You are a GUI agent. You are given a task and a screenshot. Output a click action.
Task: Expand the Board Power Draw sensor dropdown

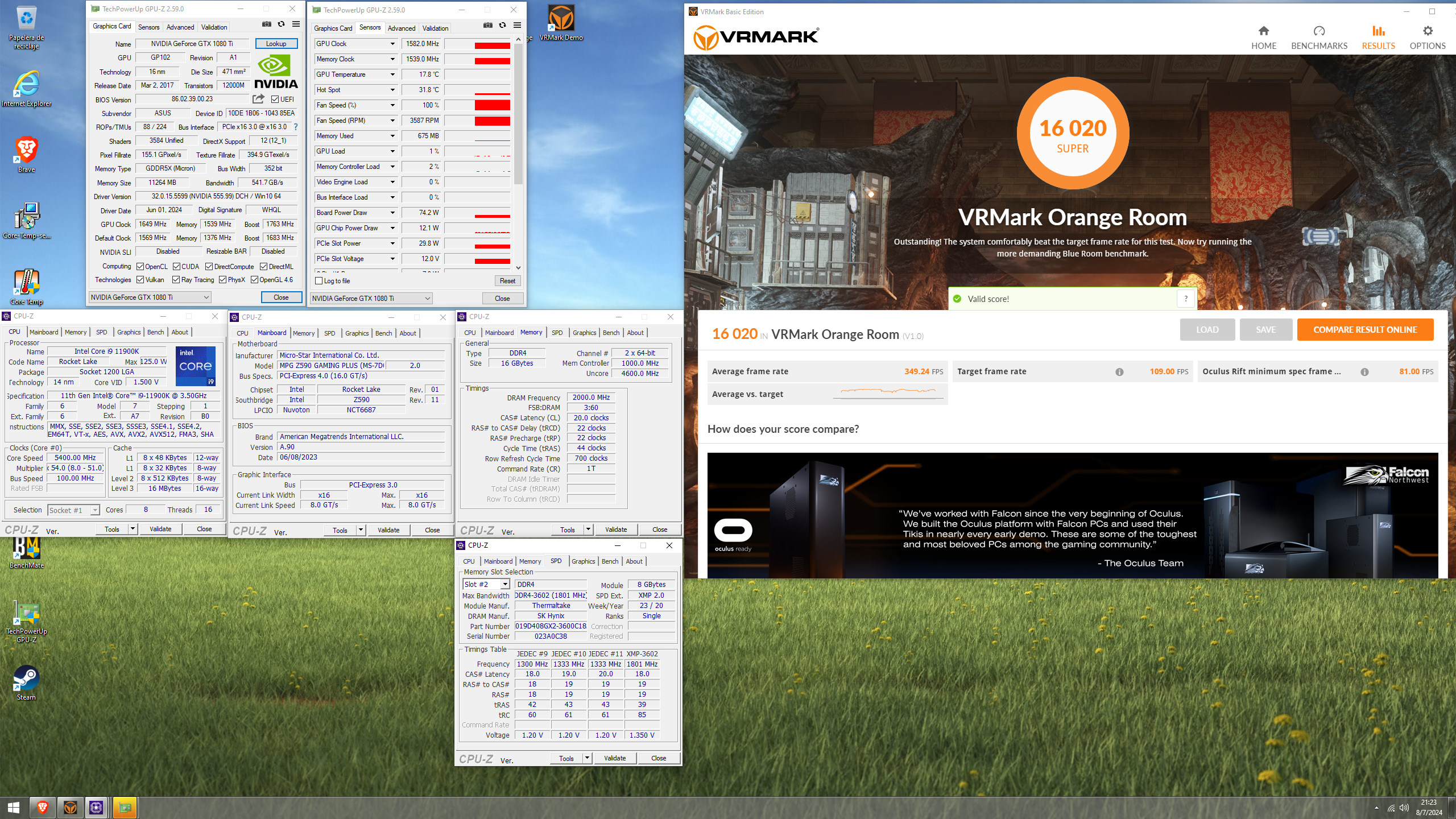pos(392,213)
